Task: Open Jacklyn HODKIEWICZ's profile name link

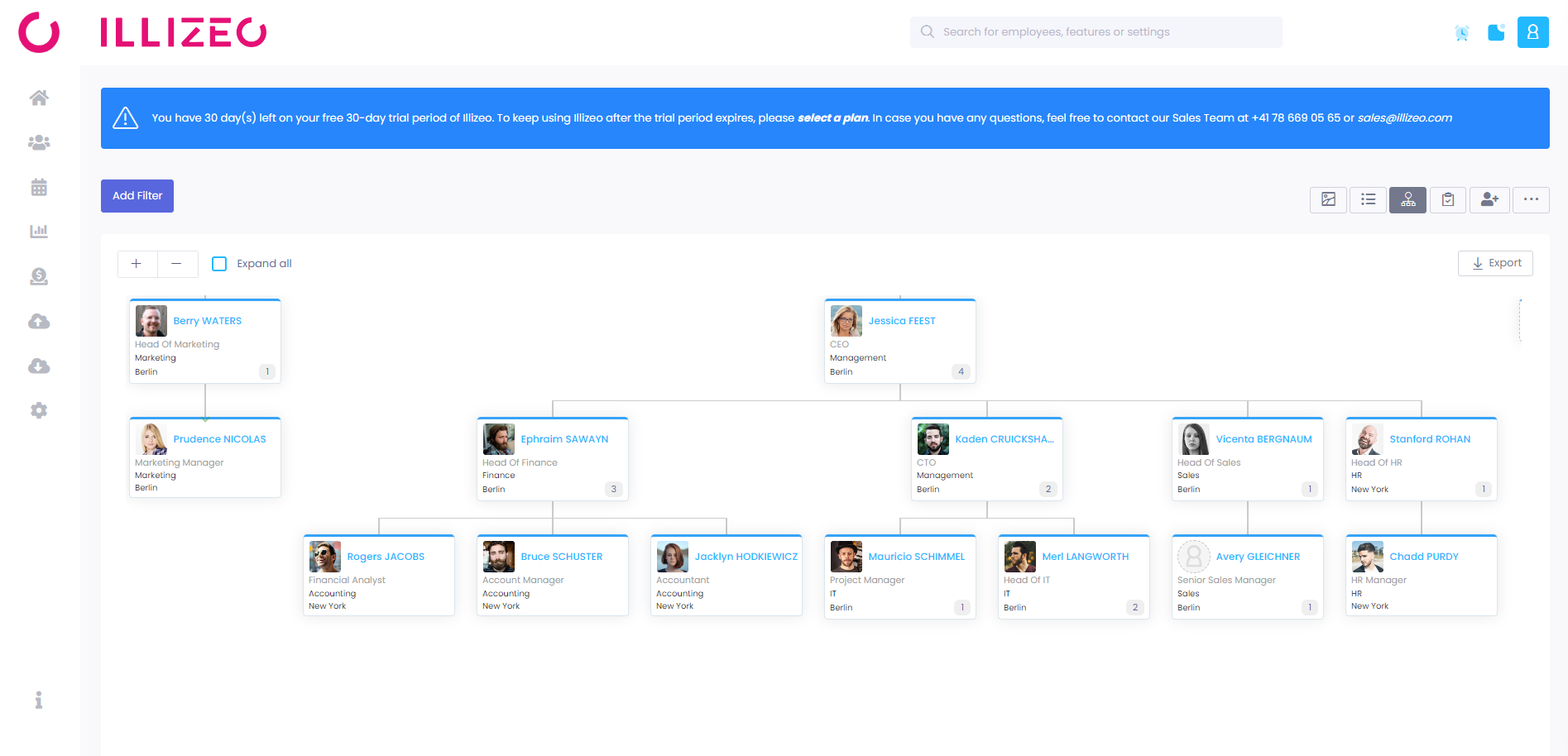Action: pyautogui.click(x=746, y=557)
